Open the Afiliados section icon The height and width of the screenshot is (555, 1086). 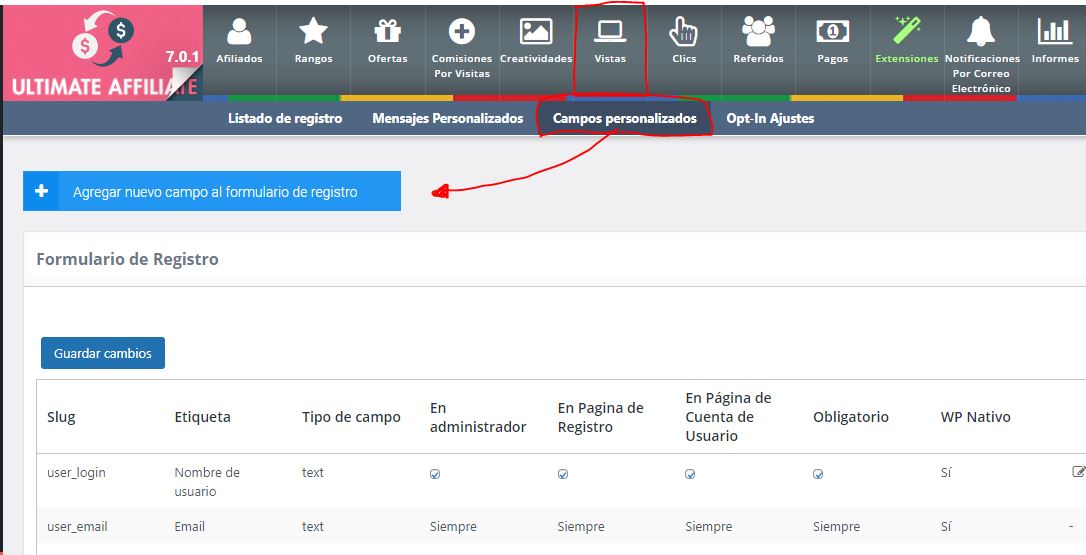coord(239,32)
